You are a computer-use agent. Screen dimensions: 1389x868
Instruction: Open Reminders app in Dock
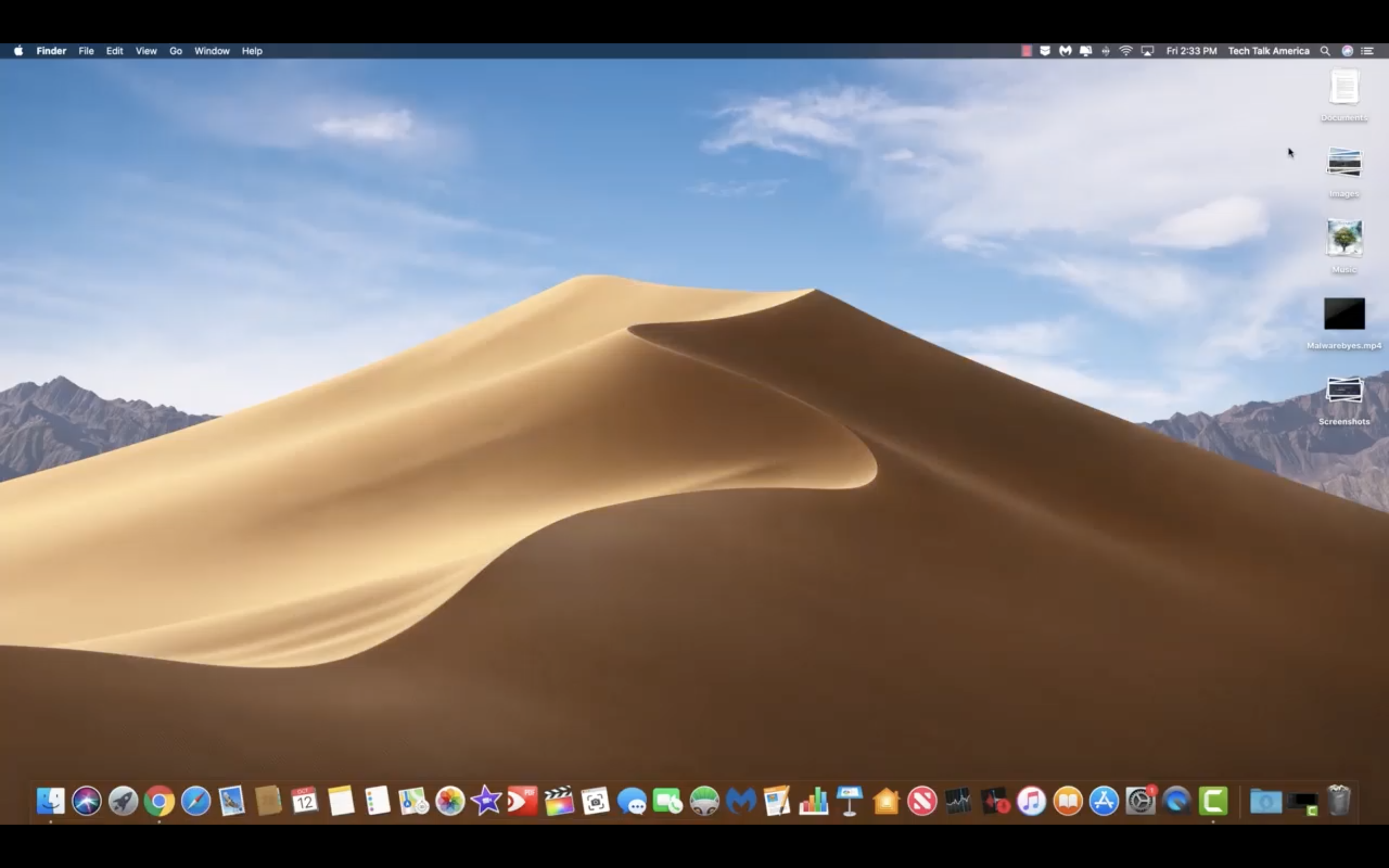tap(377, 801)
